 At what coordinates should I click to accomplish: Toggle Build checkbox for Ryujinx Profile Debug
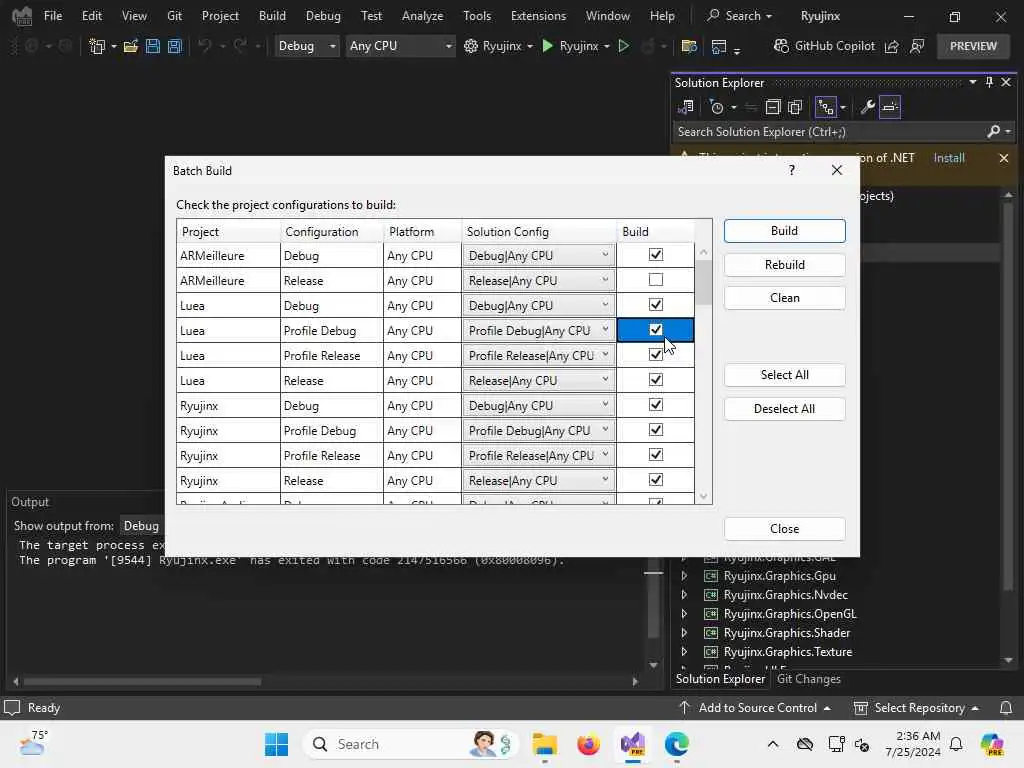tap(656, 430)
